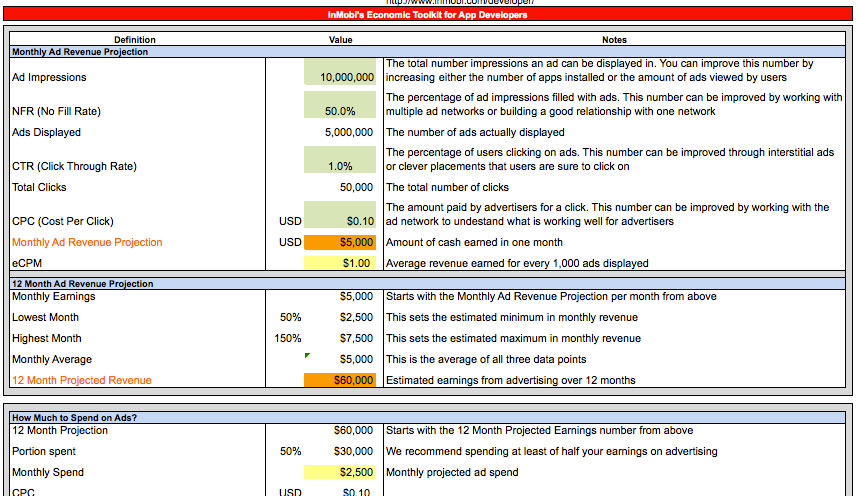Viewport: 859px width, 496px height.
Task: Select the Ads Displayed value 5,000,000
Action: coord(348,133)
